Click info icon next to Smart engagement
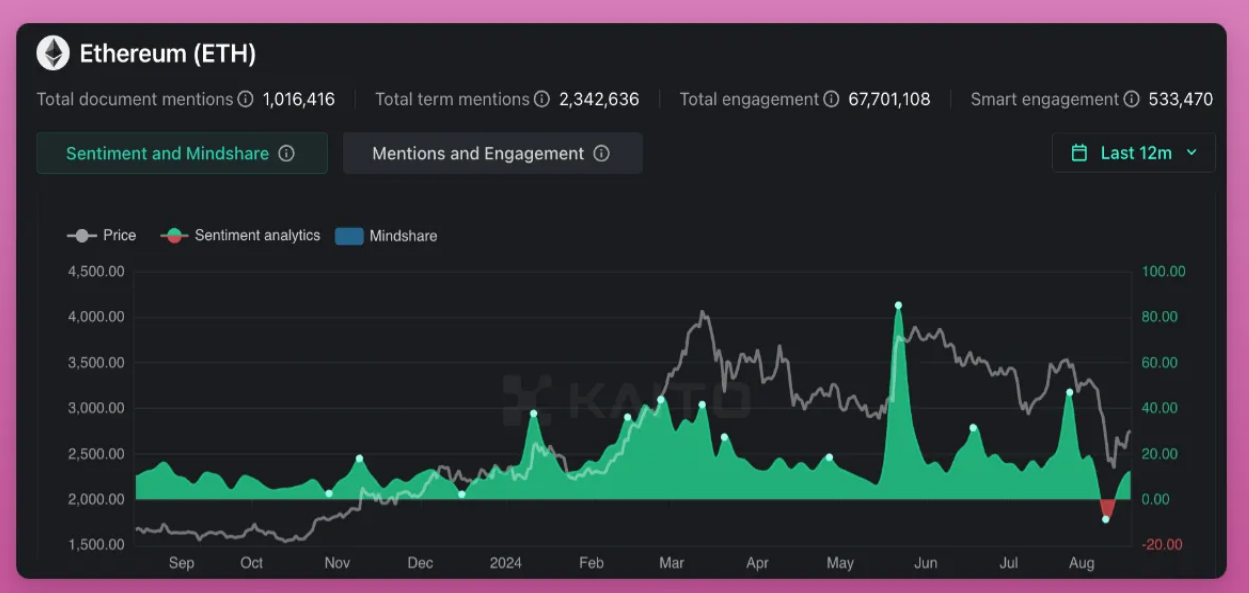 tap(1131, 99)
